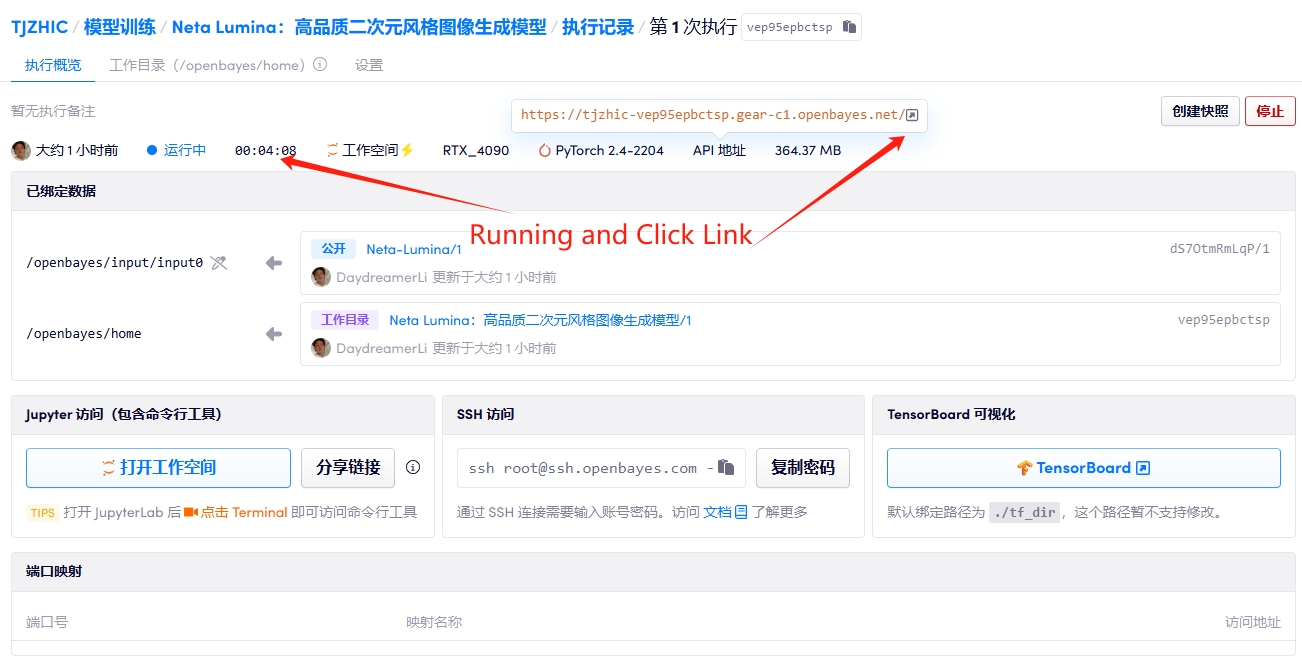
Task: Click the external link icon after the API URL
Action: (x=912, y=115)
